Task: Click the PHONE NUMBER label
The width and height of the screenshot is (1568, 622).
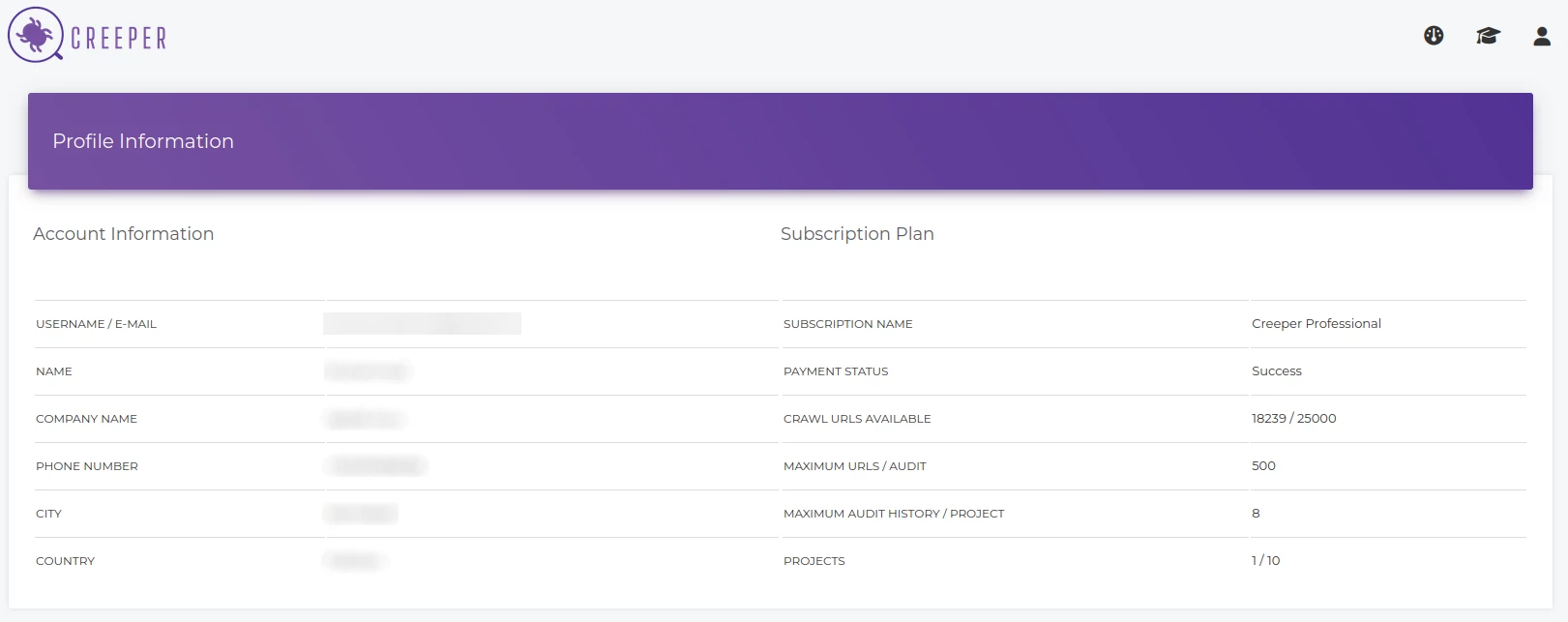Action: pos(87,466)
